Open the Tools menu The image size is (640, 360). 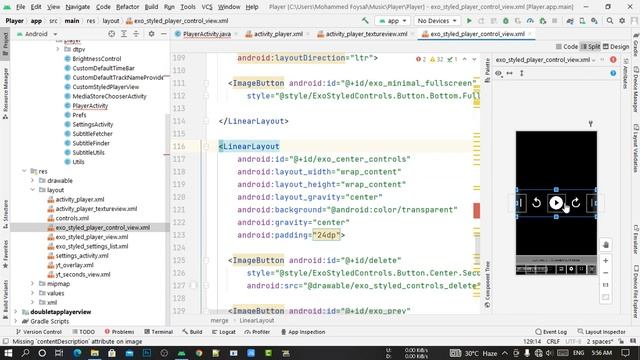pos(188,7)
